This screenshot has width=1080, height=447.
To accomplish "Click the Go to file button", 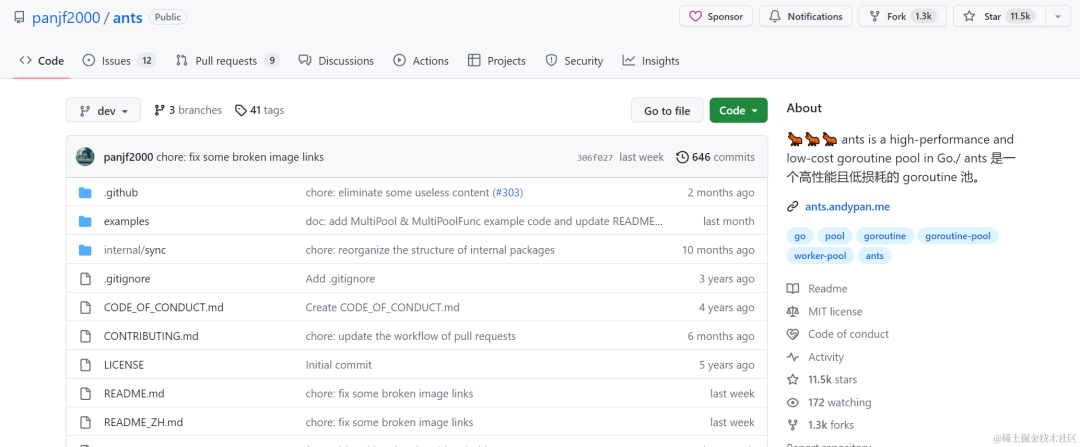I will click(667, 110).
